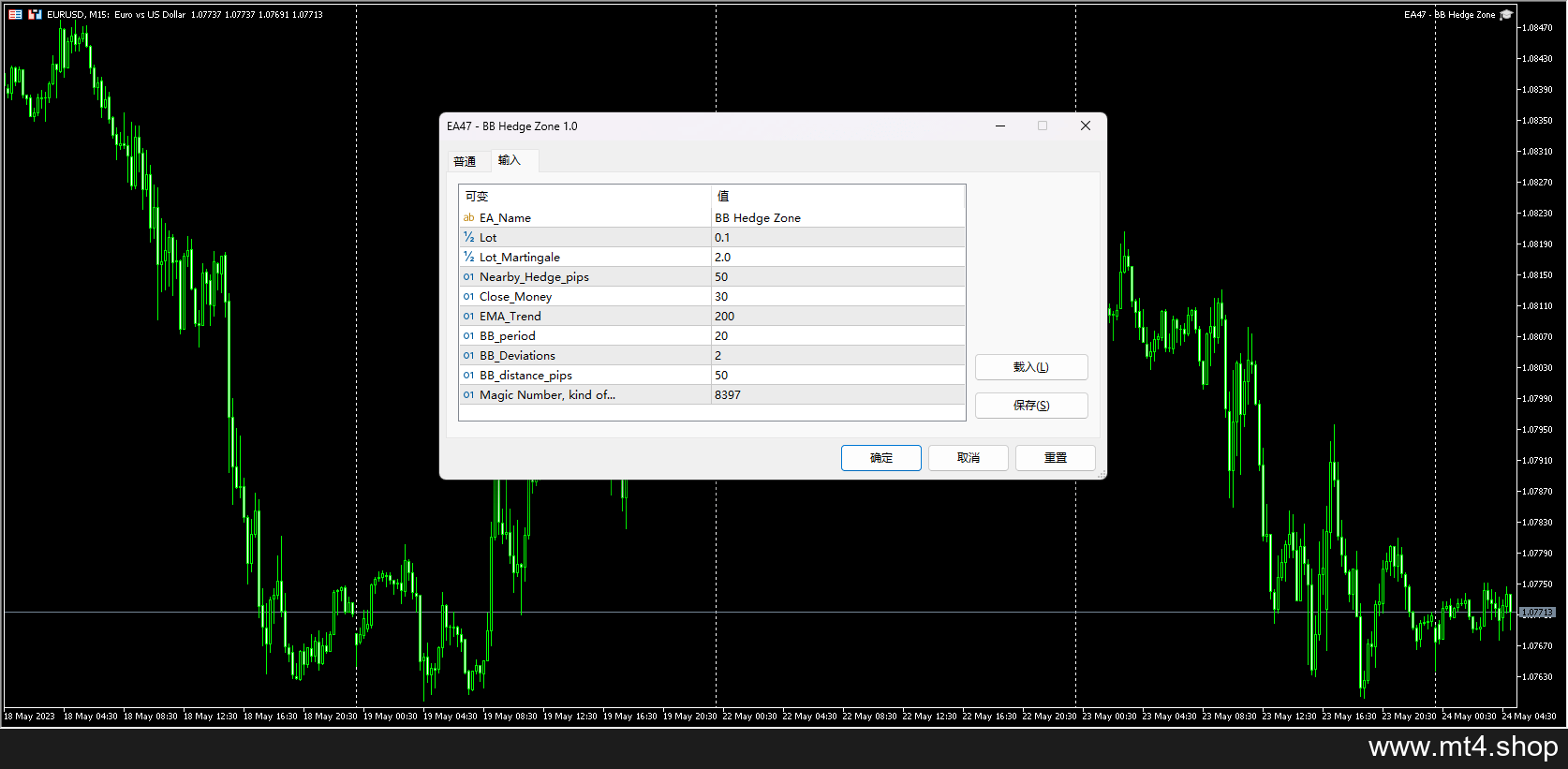
Task: Click the BB_period parameter label
Action: (508, 336)
